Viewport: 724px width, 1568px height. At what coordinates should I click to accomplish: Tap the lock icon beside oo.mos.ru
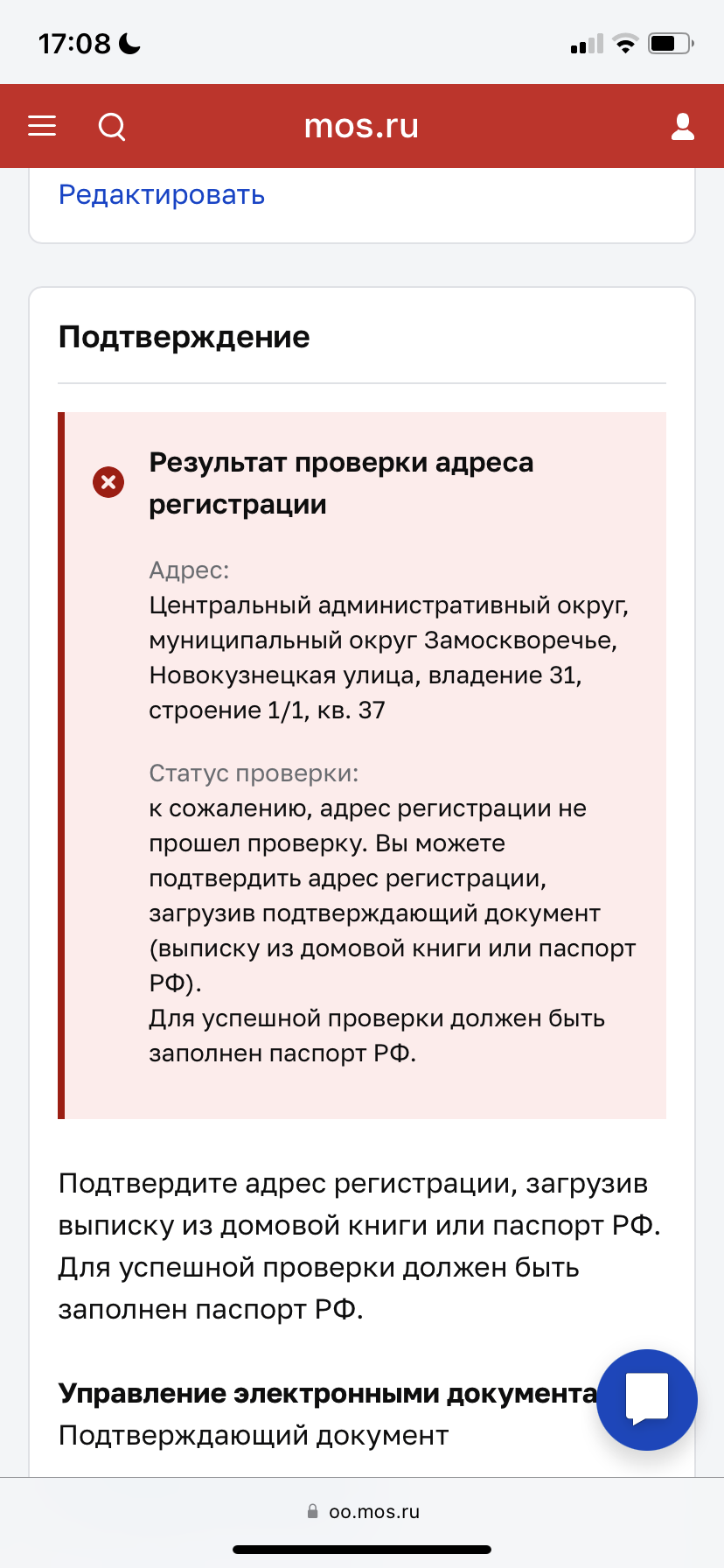[x=312, y=1511]
